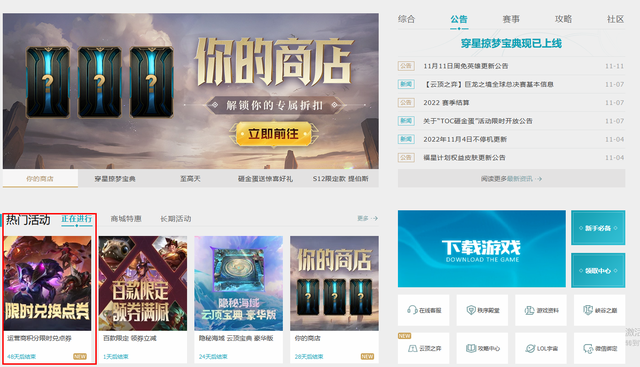The width and height of the screenshot is (640, 367).
Task: Open news 2022年11月4日不停机更新
Action: [x=465, y=140]
